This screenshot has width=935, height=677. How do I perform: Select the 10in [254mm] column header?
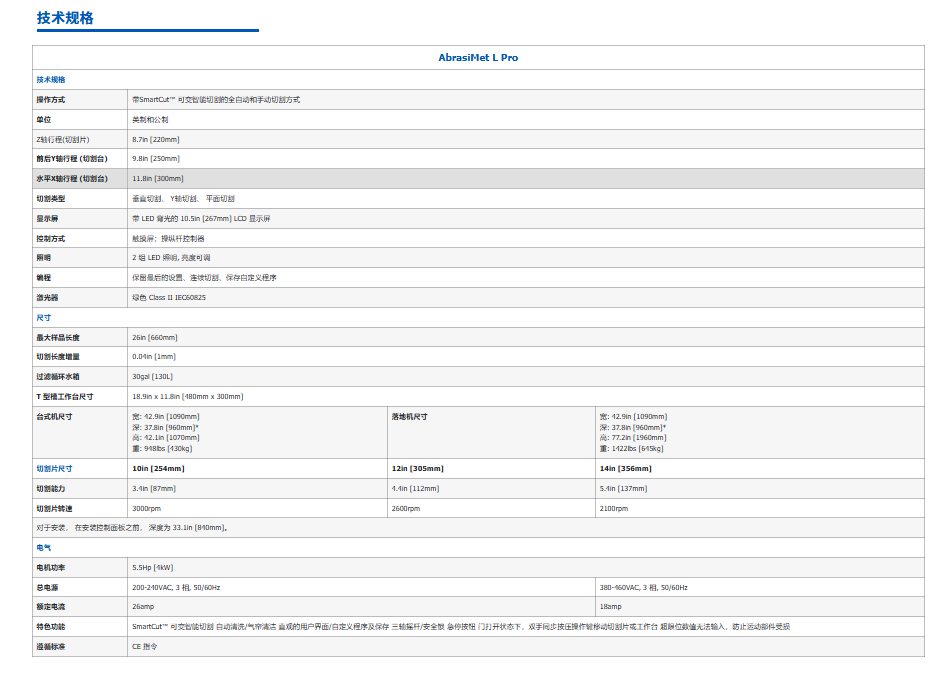click(x=159, y=469)
